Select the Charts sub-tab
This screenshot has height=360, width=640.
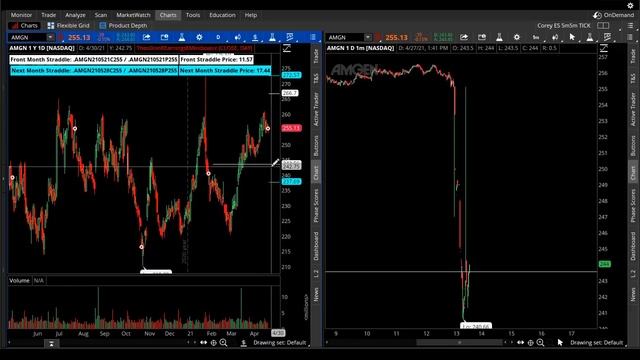[25, 25]
